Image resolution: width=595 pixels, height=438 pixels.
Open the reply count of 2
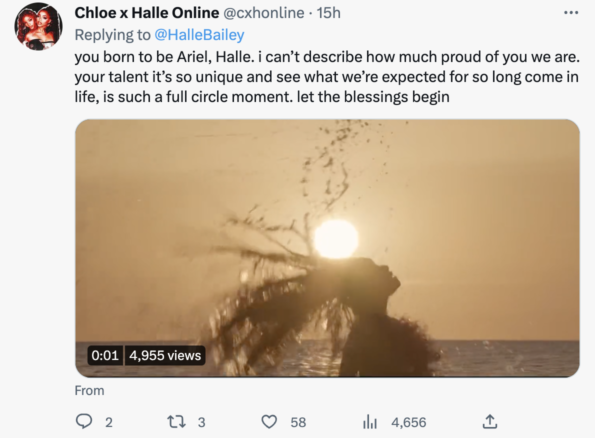coord(109,422)
